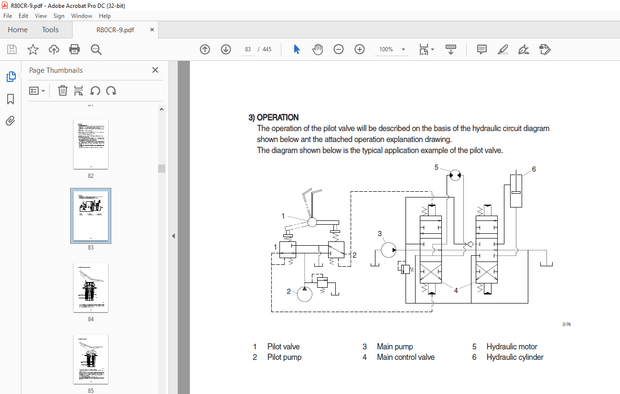620x394 pixels.
Task: Click 'Pilot valve' legend text
Action: tap(283, 347)
